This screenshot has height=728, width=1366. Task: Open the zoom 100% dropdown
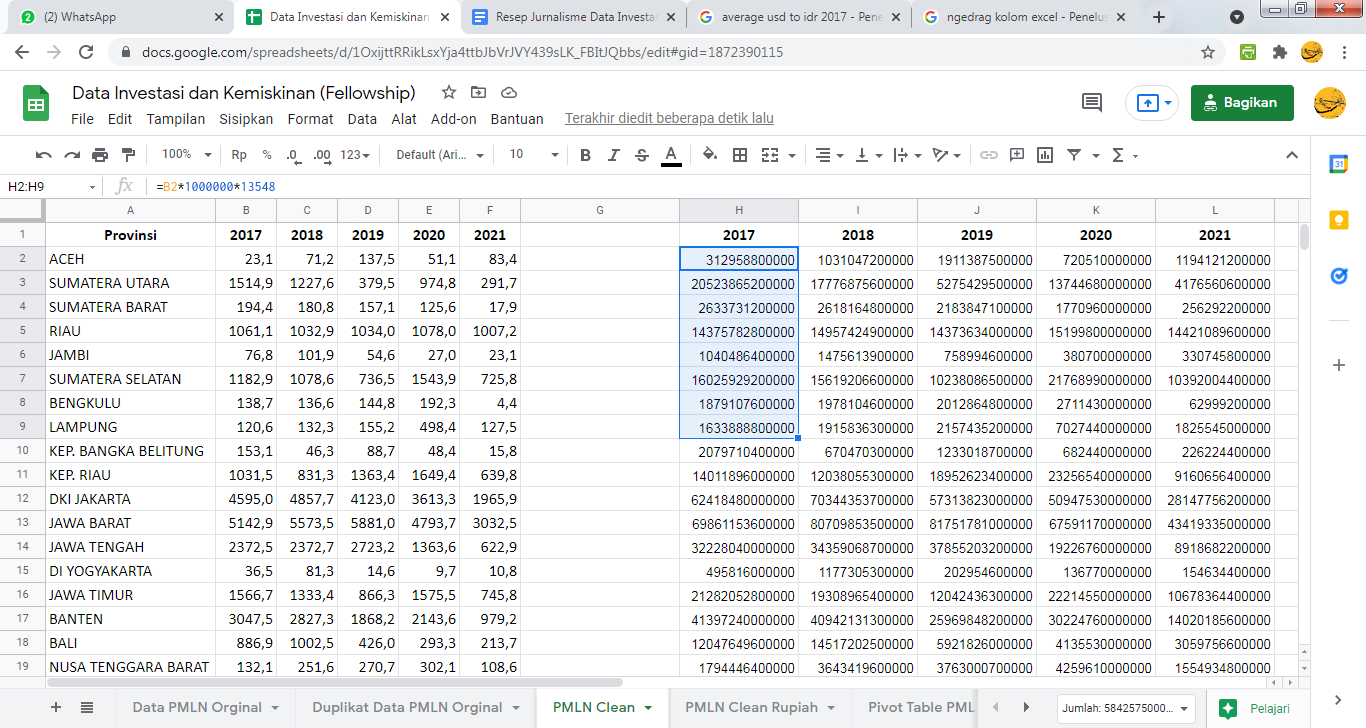coord(187,155)
